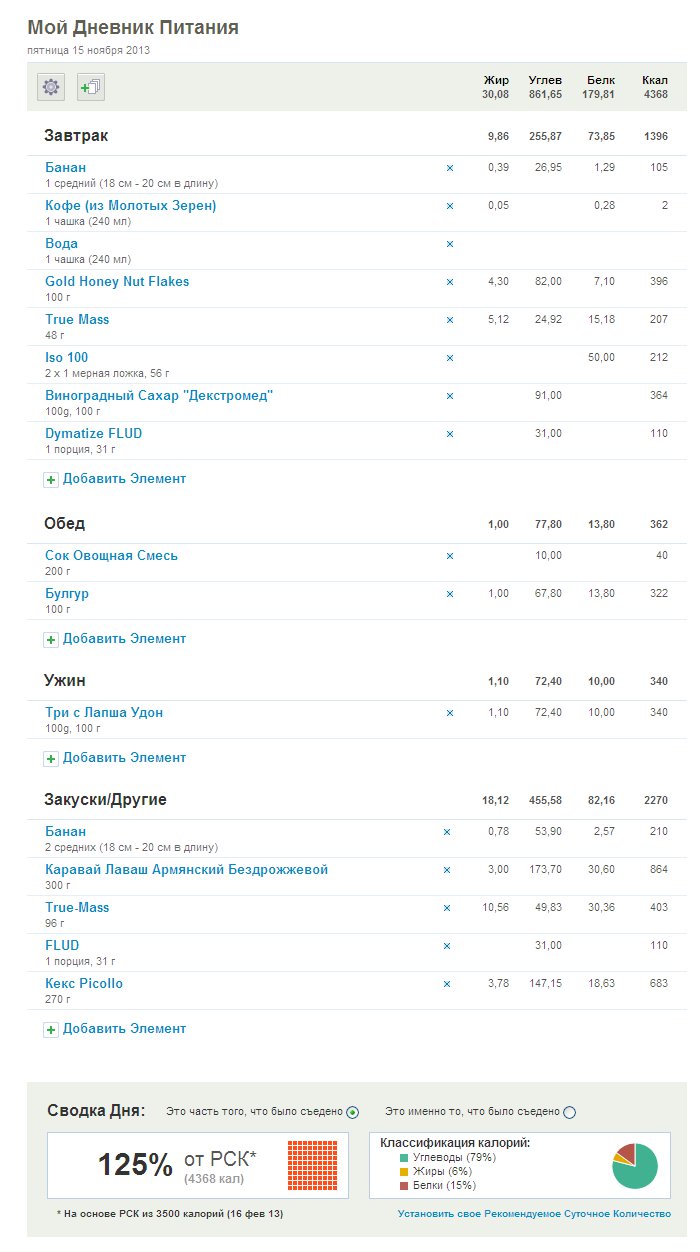Viewport: 700px width, 1252px height.
Task: Delete Булгур from Обед with X
Action: pos(449,594)
